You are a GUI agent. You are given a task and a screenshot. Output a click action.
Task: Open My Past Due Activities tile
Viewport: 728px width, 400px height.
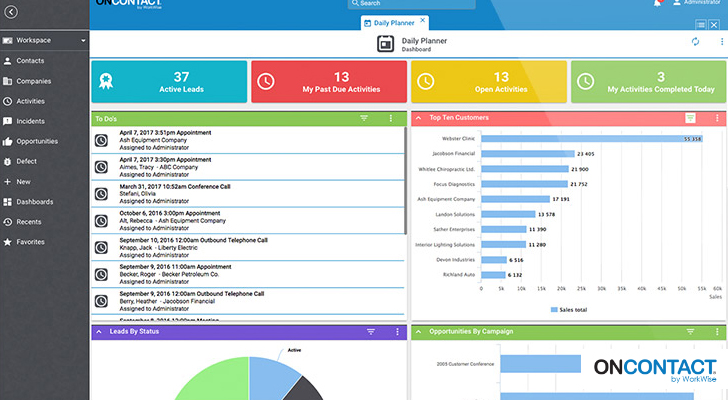(328, 82)
